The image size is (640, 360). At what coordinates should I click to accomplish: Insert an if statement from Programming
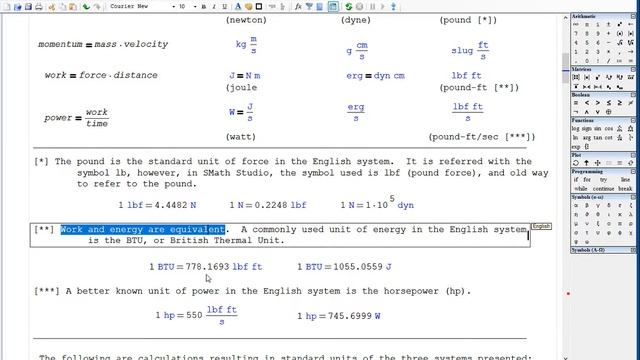click(576, 180)
